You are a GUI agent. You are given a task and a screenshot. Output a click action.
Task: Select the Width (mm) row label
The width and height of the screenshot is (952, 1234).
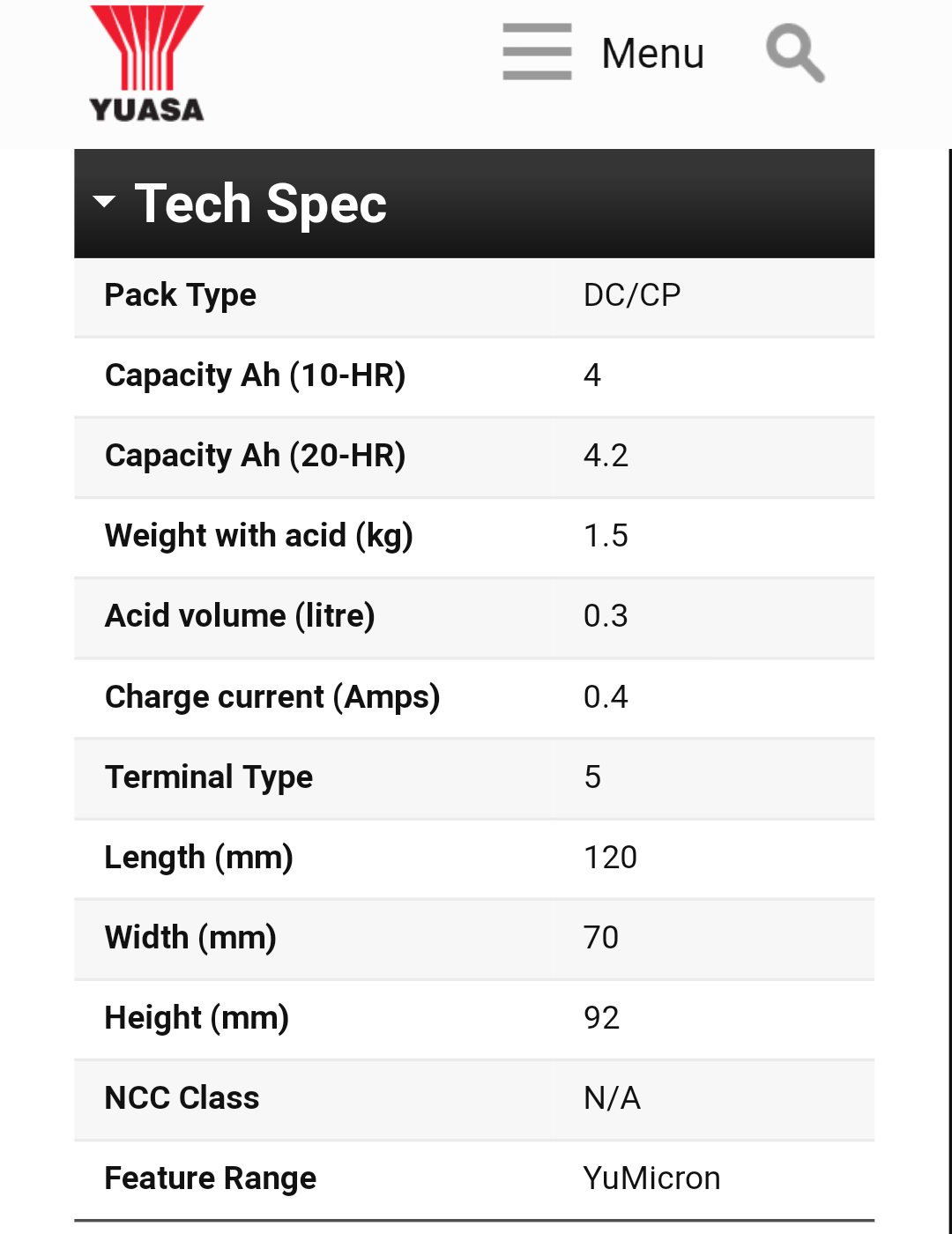point(190,938)
